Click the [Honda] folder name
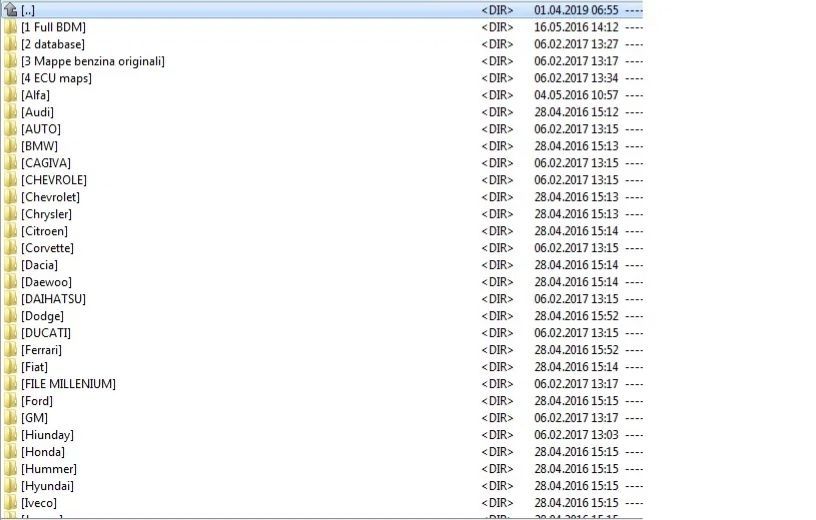816x520 pixels. [x=43, y=452]
